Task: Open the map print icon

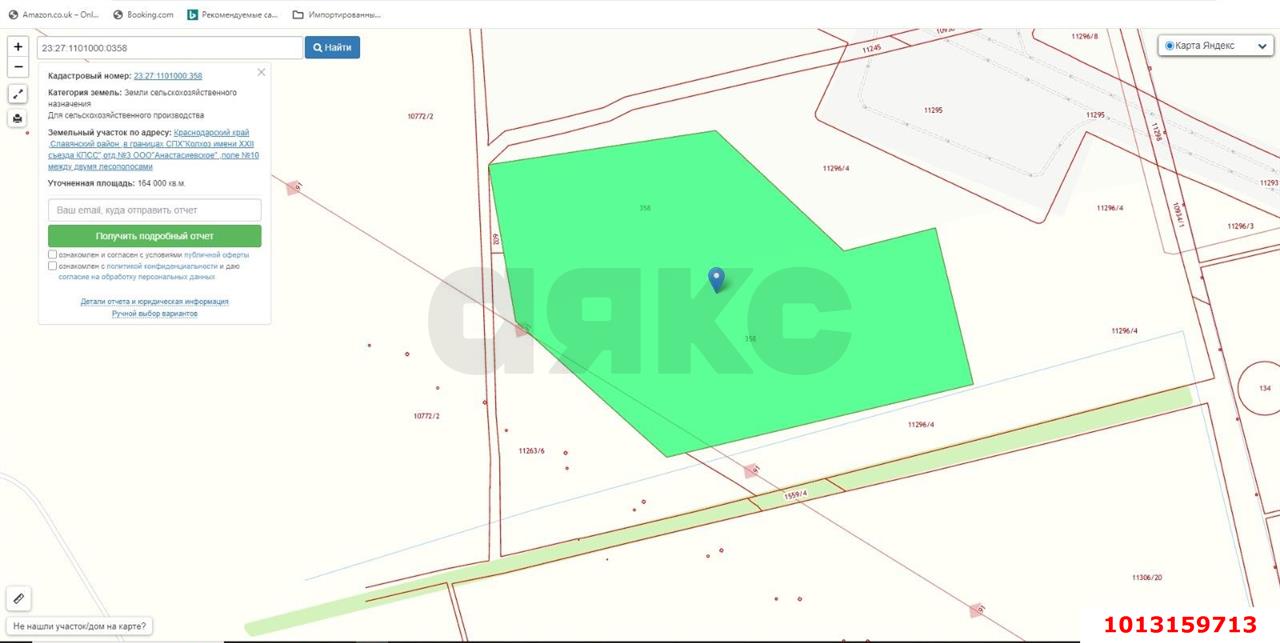Action: tap(17, 117)
